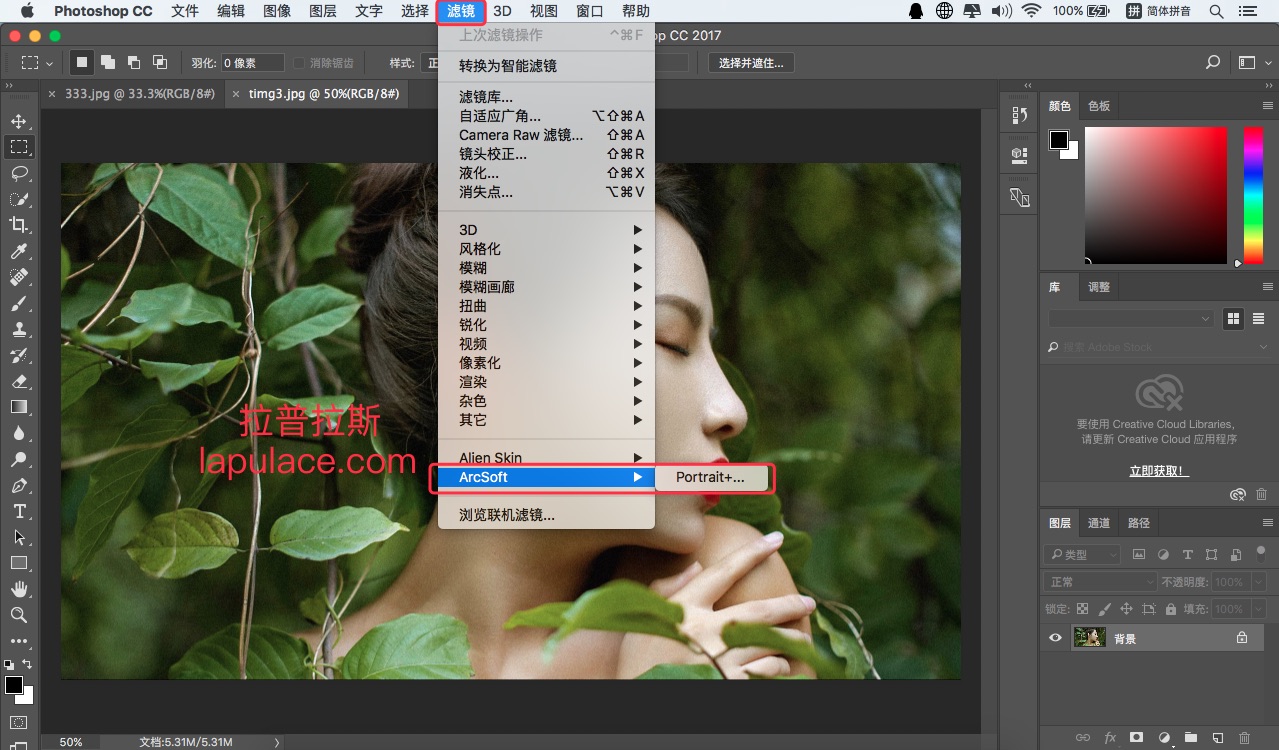The height and width of the screenshot is (750, 1279).
Task: Select the Hand tool
Action: click(18, 589)
